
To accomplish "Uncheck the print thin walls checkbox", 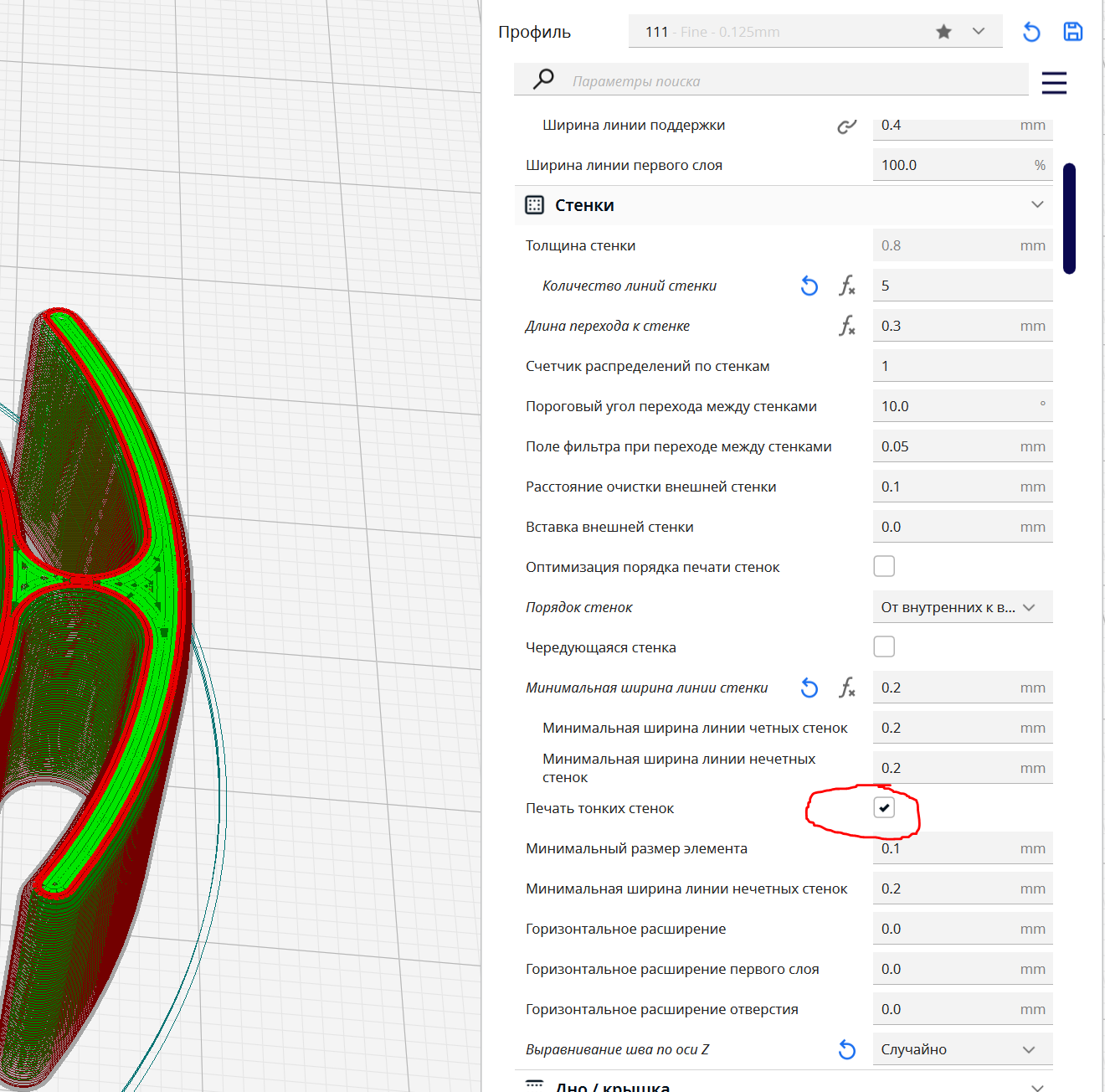I will click(884, 807).
